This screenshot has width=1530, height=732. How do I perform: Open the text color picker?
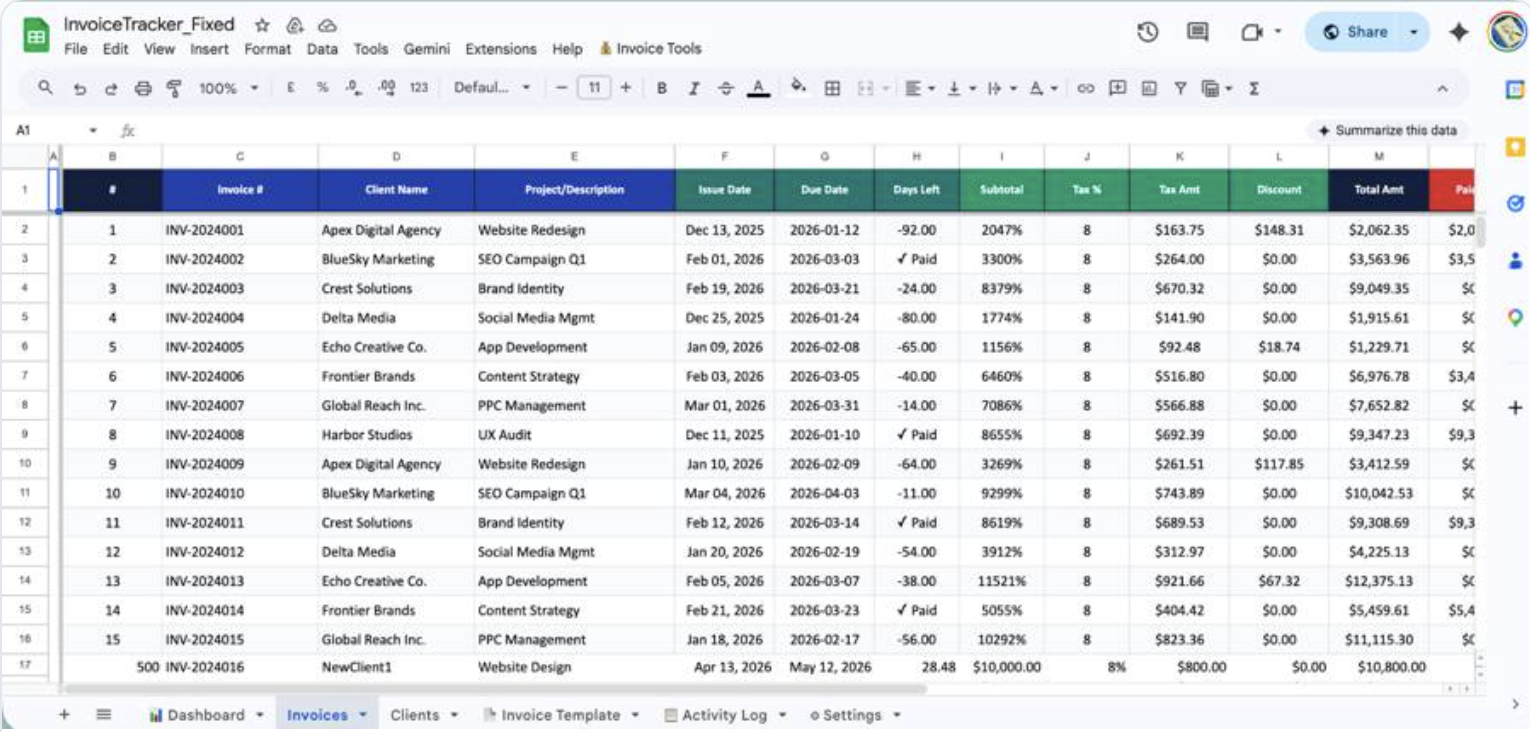pos(759,88)
